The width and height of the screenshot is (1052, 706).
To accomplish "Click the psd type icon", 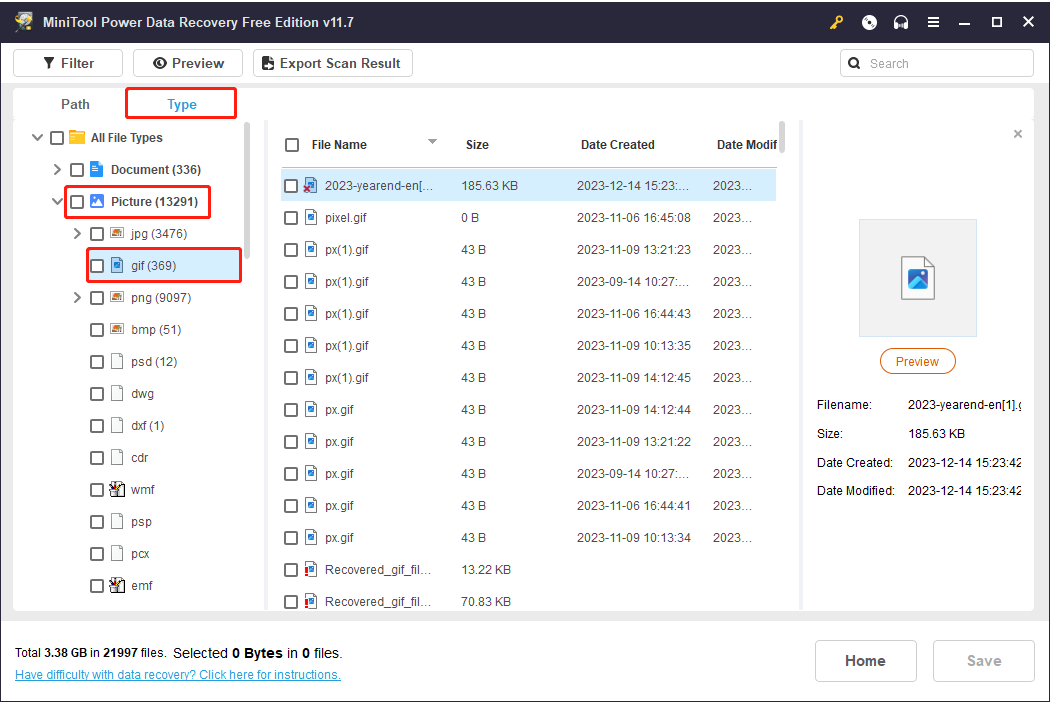I will click(117, 361).
